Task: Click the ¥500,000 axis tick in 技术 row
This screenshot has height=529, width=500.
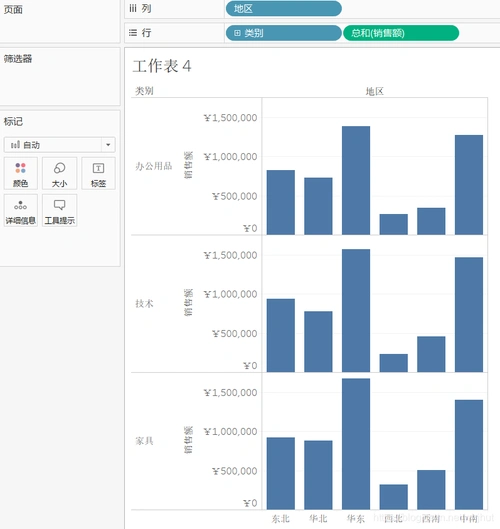Action: tap(234, 334)
